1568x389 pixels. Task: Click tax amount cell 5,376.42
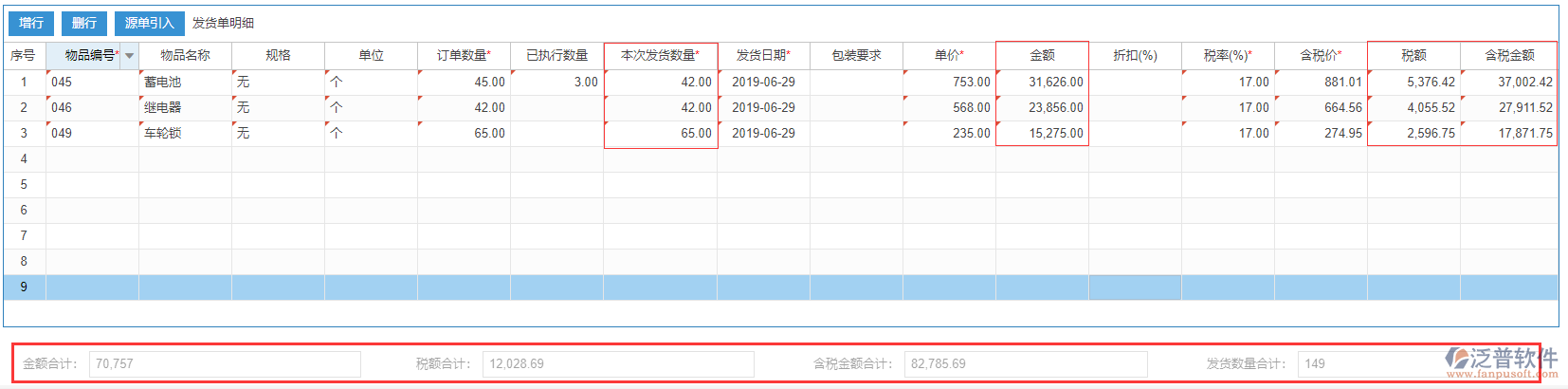pyautogui.click(x=1413, y=83)
